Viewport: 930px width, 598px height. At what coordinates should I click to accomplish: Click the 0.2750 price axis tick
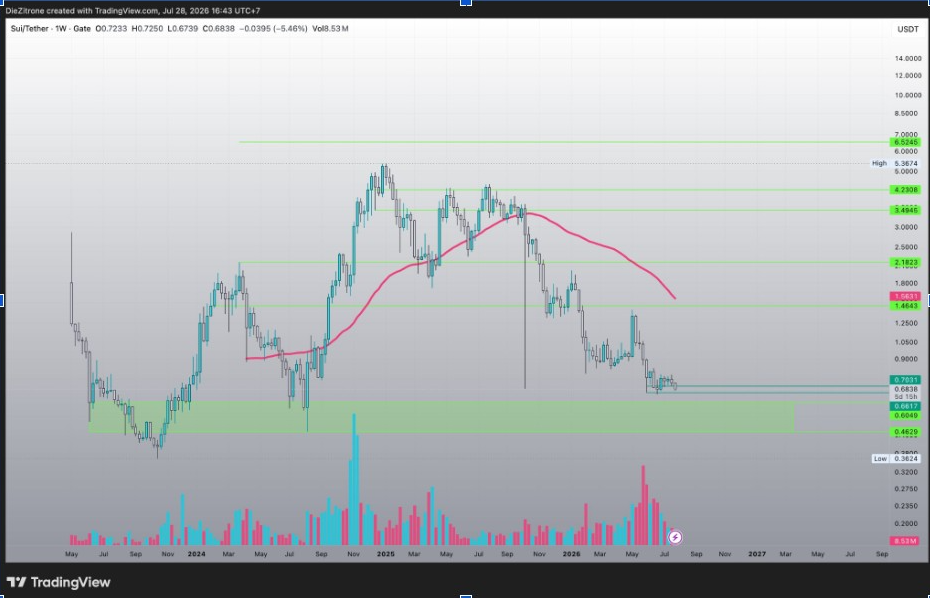(x=907, y=489)
